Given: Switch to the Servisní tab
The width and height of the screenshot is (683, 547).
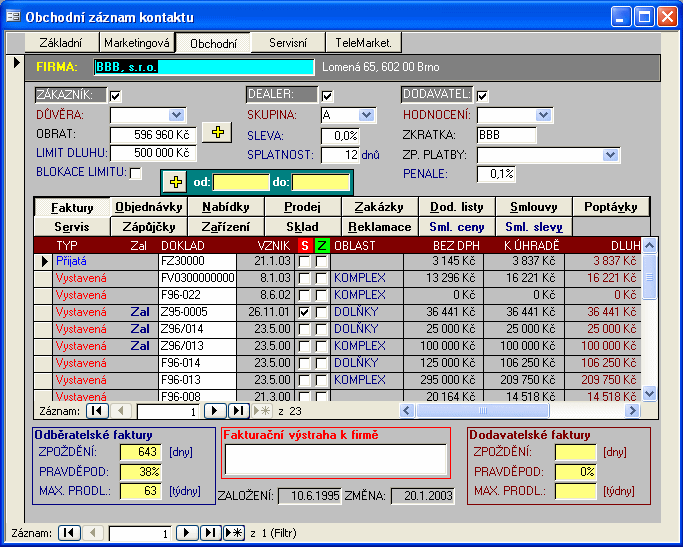Looking at the screenshot, I should 288,43.
